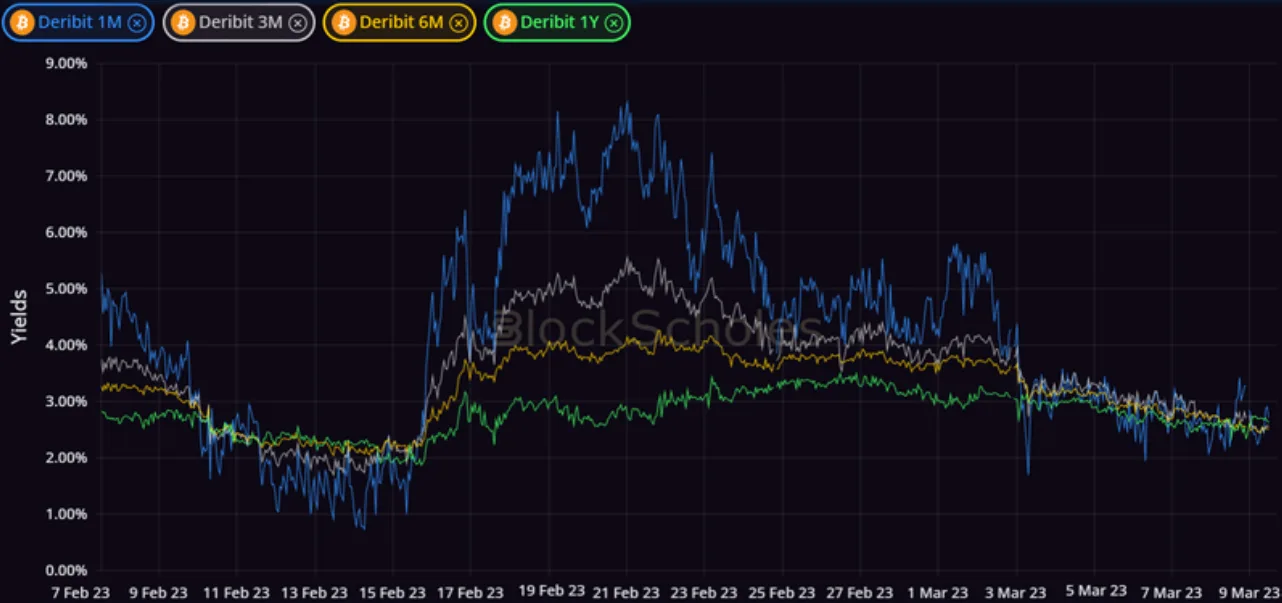Screen dimensions: 1282x603
Task: Click the 9.00% y-axis label
Action: point(67,63)
